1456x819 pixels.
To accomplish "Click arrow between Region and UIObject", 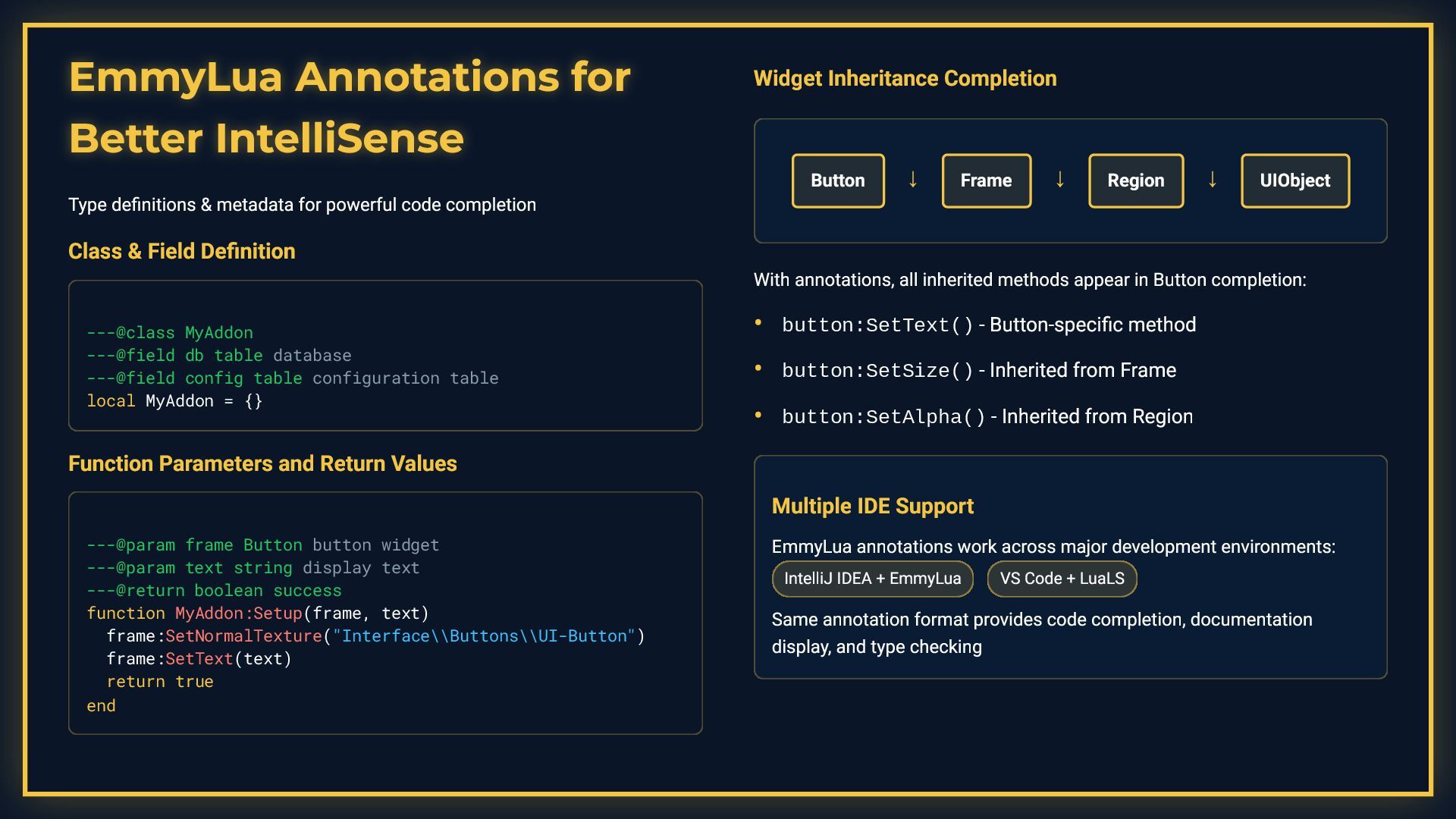I will click(x=1212, y=180).
